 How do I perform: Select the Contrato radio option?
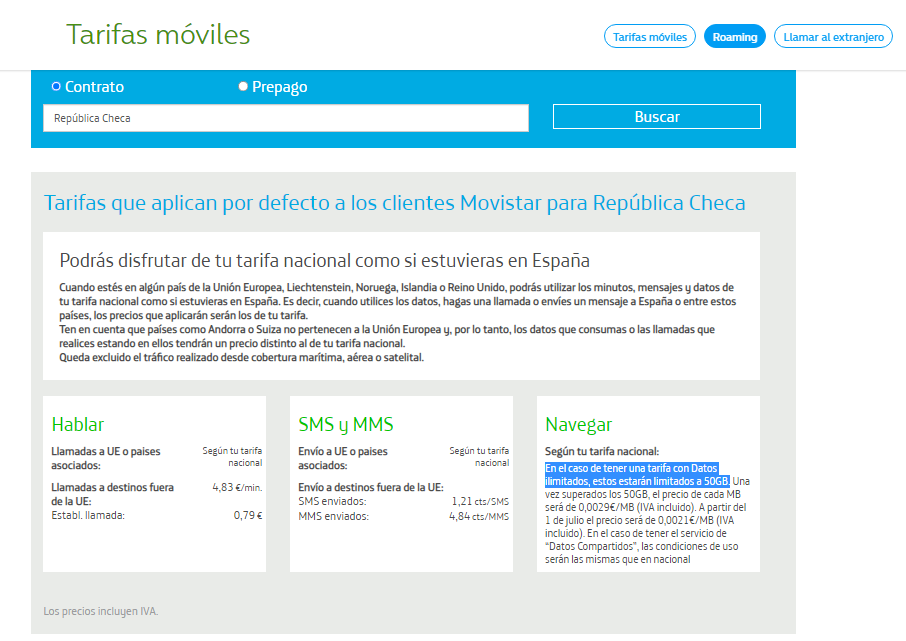tap(56, 87)
